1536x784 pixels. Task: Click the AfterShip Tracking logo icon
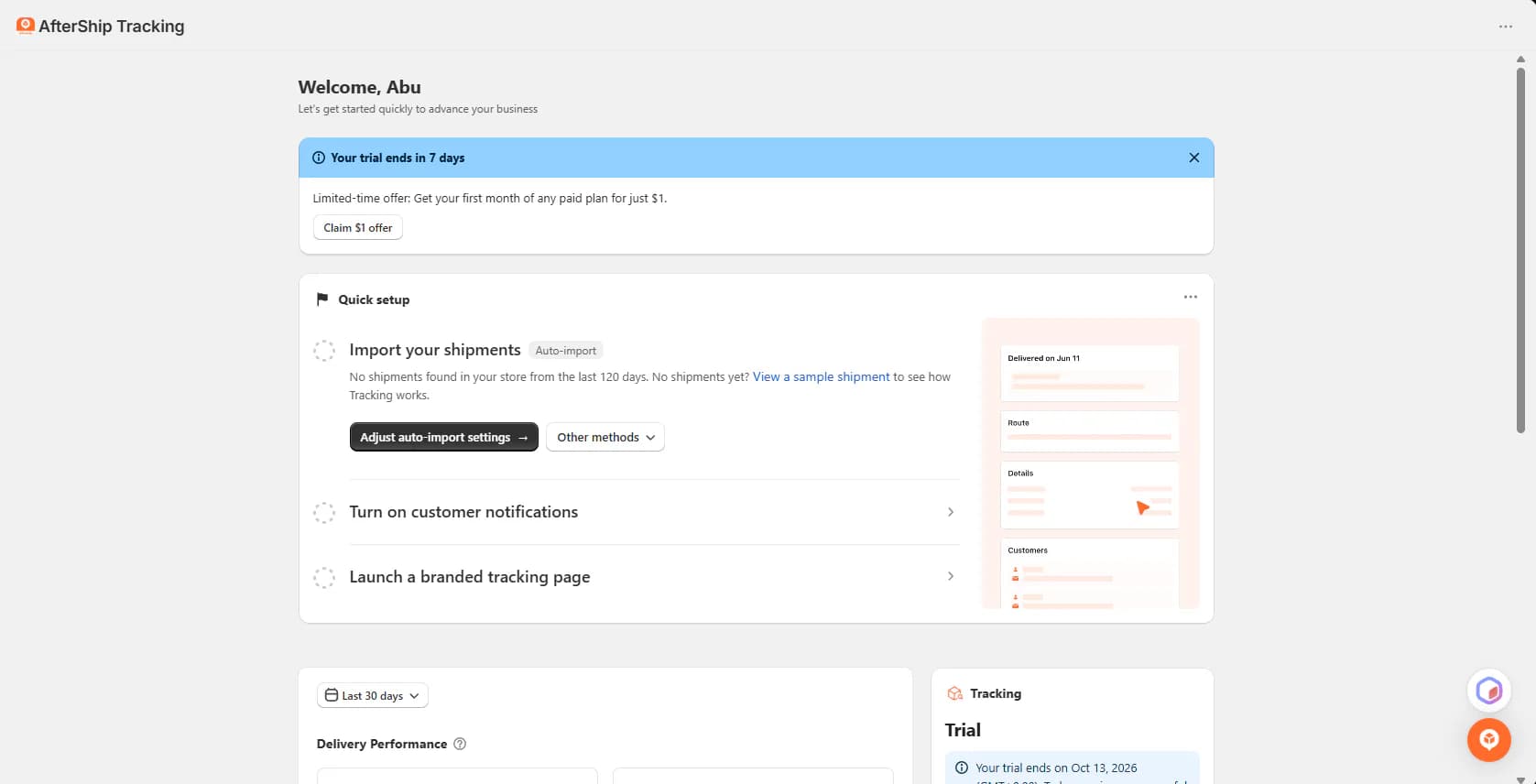point(26,26)
